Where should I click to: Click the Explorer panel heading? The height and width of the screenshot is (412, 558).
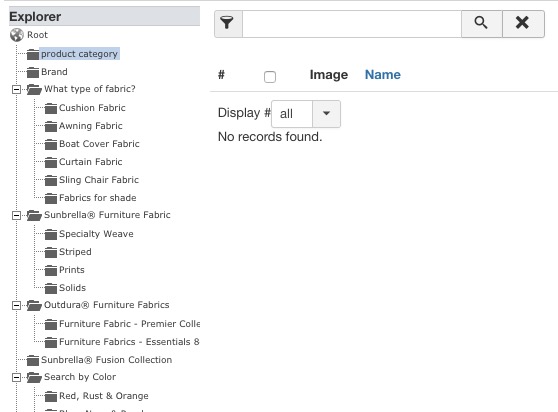click(x=35, y=16)
